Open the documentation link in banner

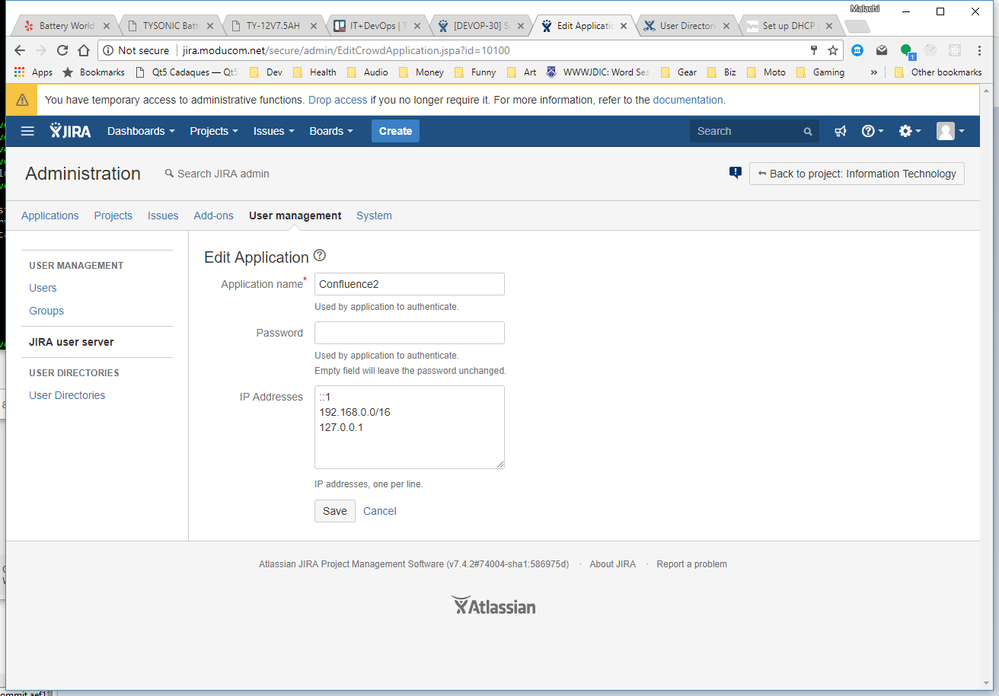pyautogui.click(x=688, y=100)
